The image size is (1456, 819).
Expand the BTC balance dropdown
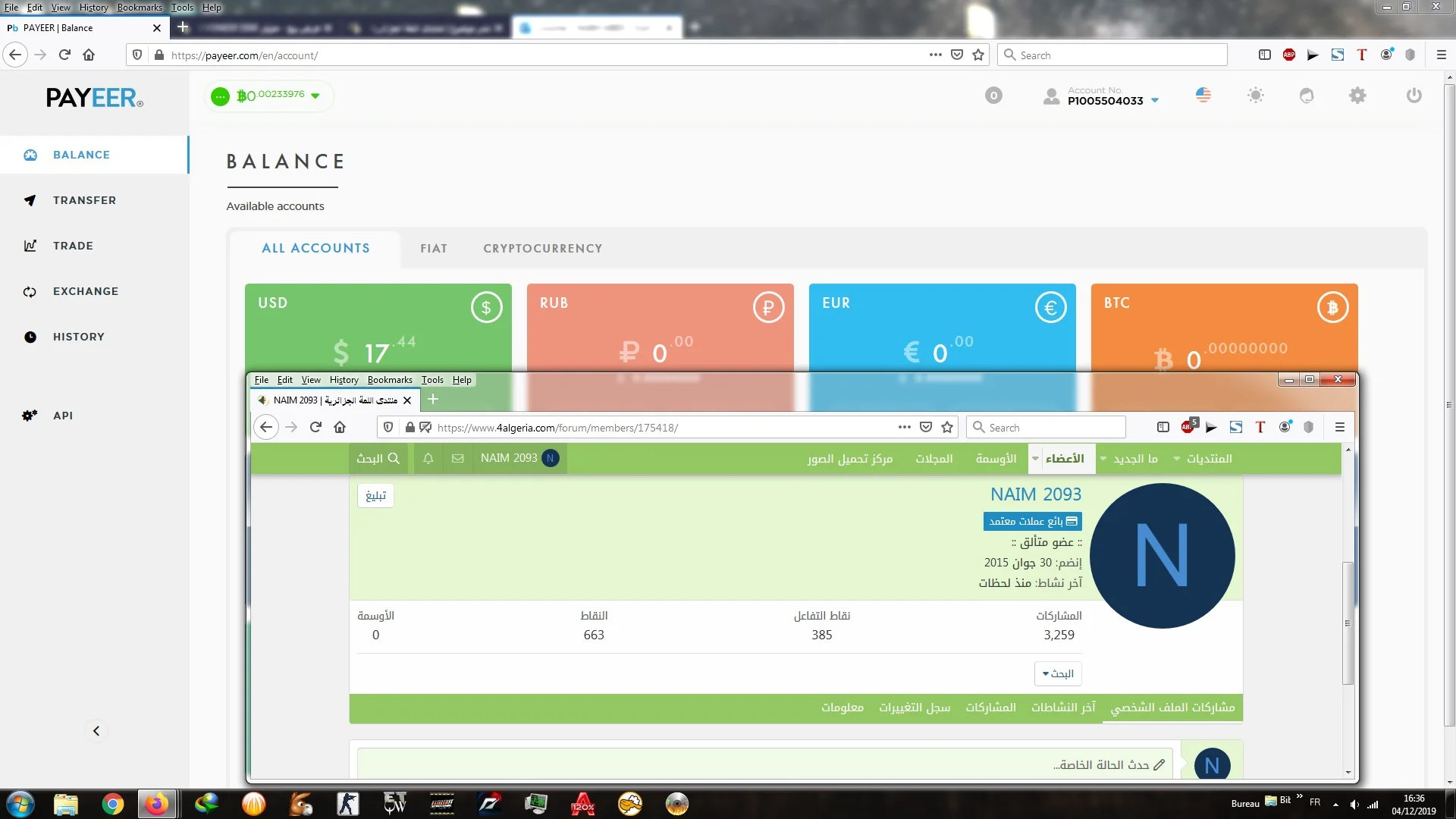coord(315,96)
